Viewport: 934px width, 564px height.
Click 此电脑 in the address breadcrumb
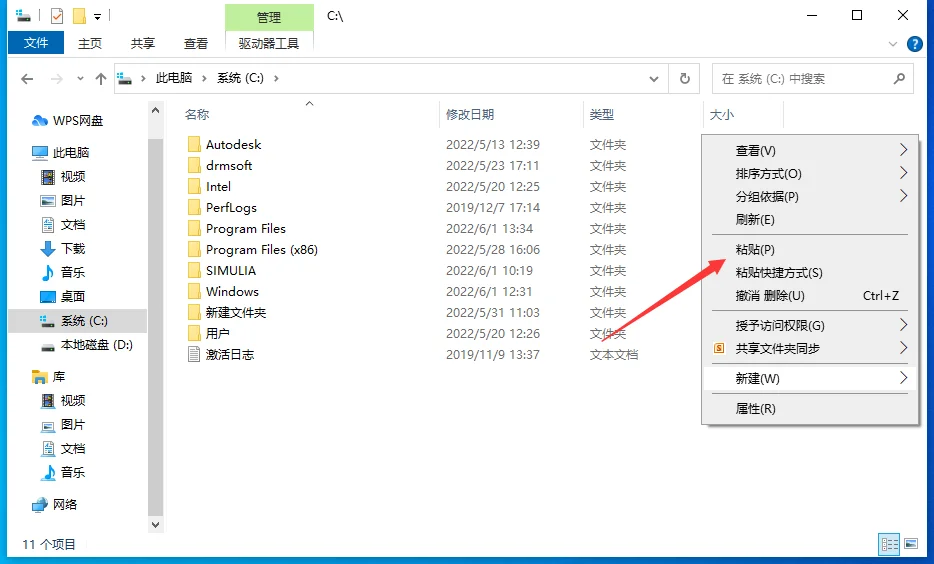174,78
